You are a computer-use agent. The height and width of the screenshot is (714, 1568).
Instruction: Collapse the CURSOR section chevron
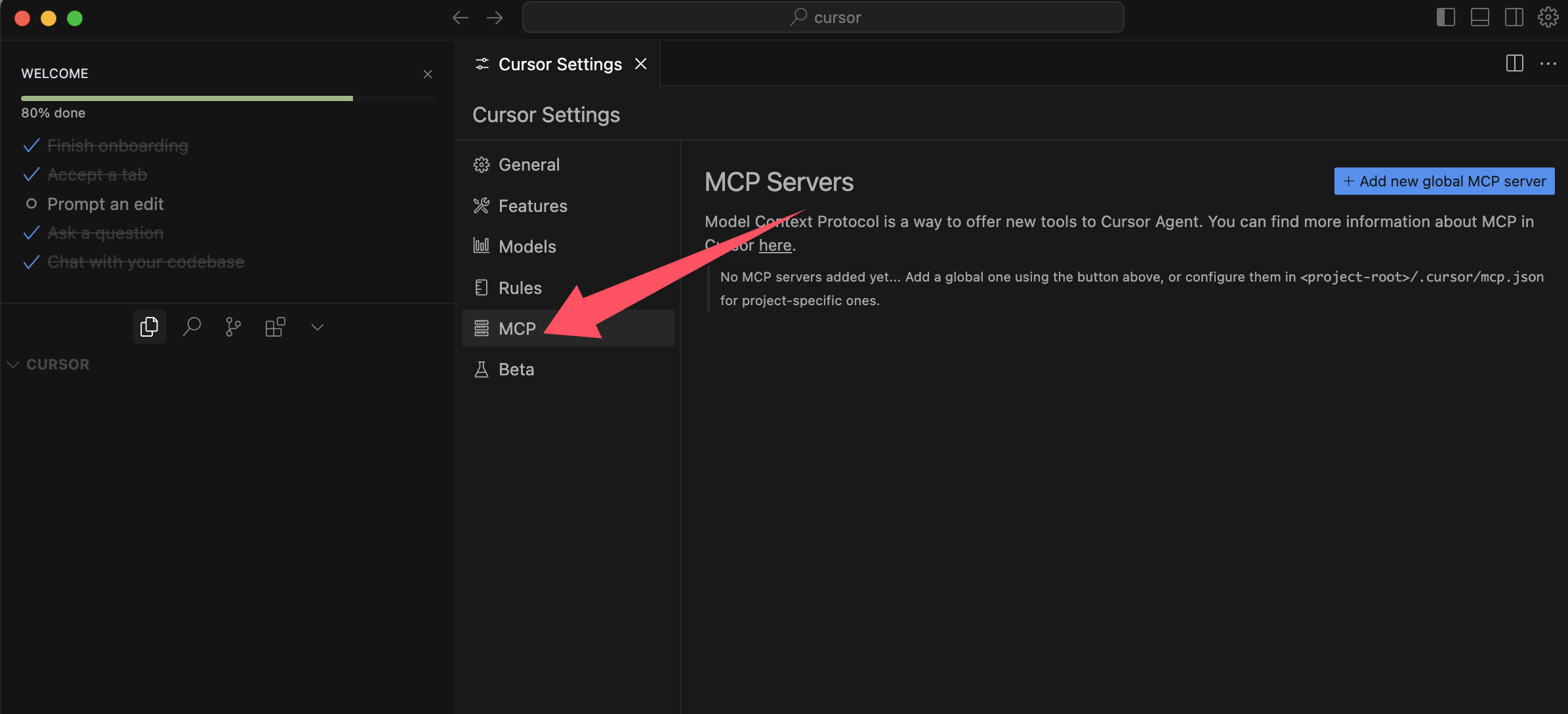[x=13, y=364]
